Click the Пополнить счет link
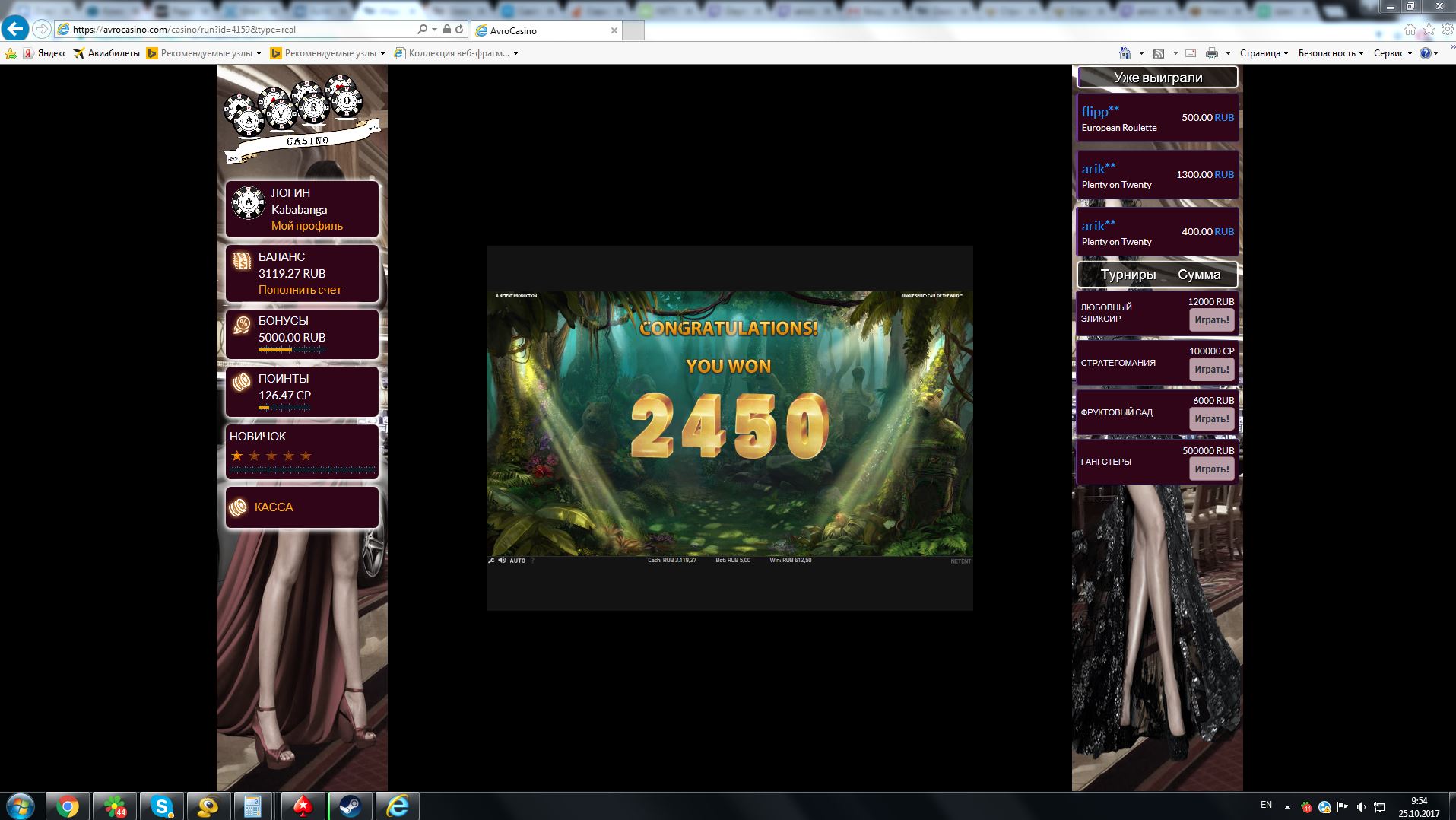Image resolution: width=1456 pixels, height=820 pixels. tap(300, 290)
